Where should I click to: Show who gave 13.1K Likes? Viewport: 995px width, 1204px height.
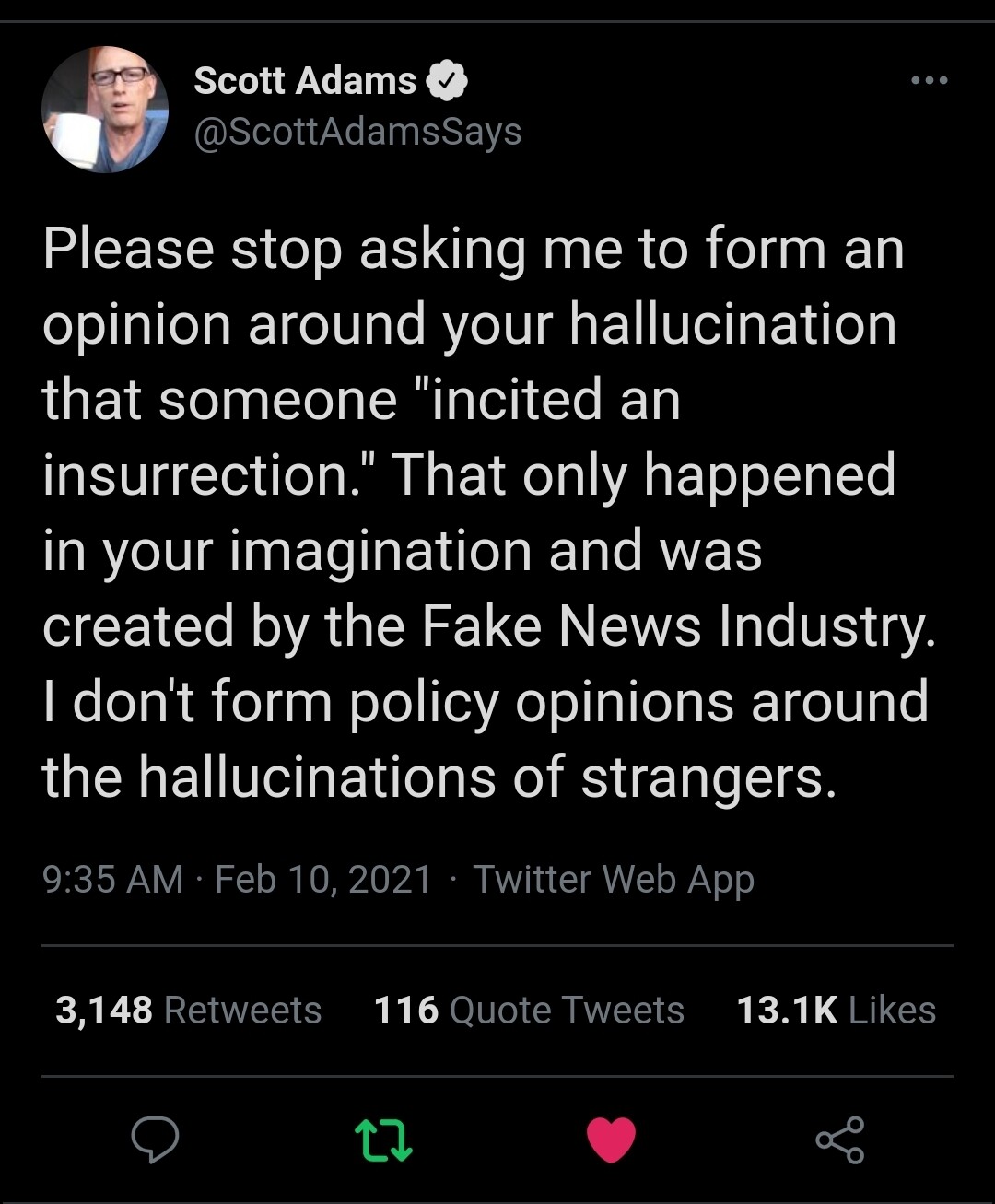836,1011
